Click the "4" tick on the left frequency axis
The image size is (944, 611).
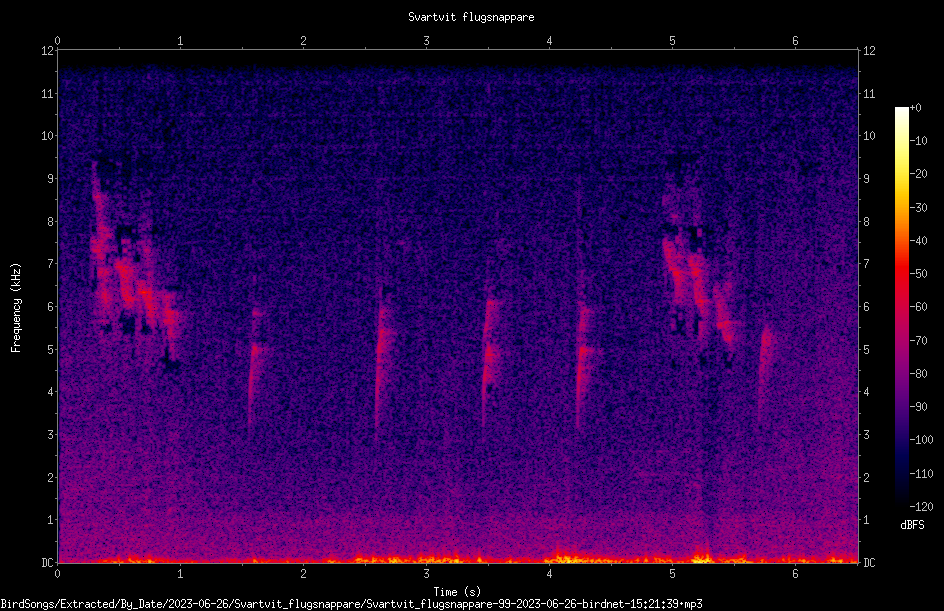point(50,392)
